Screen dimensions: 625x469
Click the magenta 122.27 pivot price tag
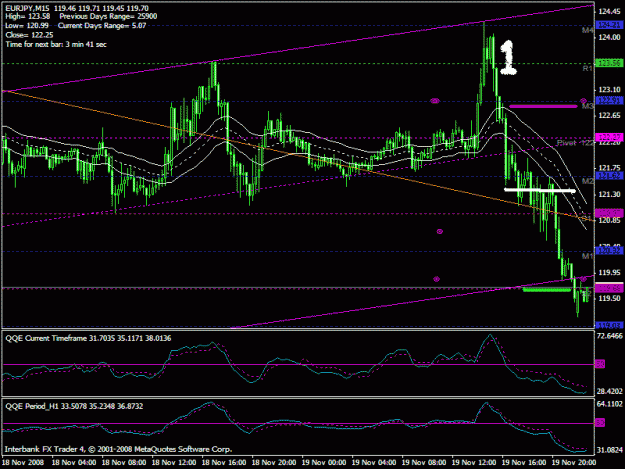pos(608,137)
